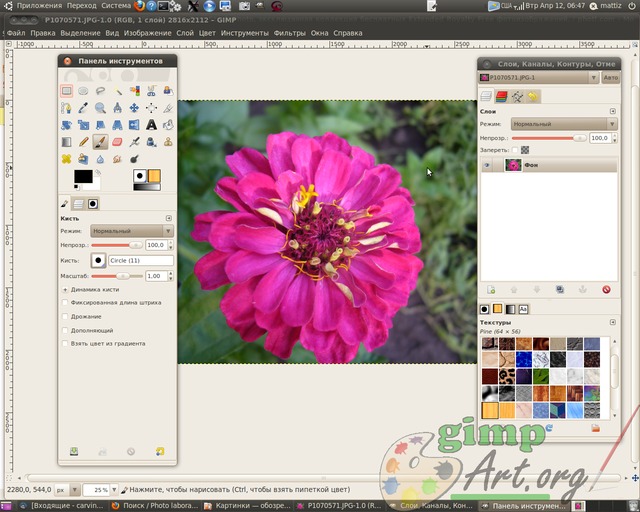The image size is (640, 512).
Task: Click the black foreground color swatch
Action: [83, 176]
